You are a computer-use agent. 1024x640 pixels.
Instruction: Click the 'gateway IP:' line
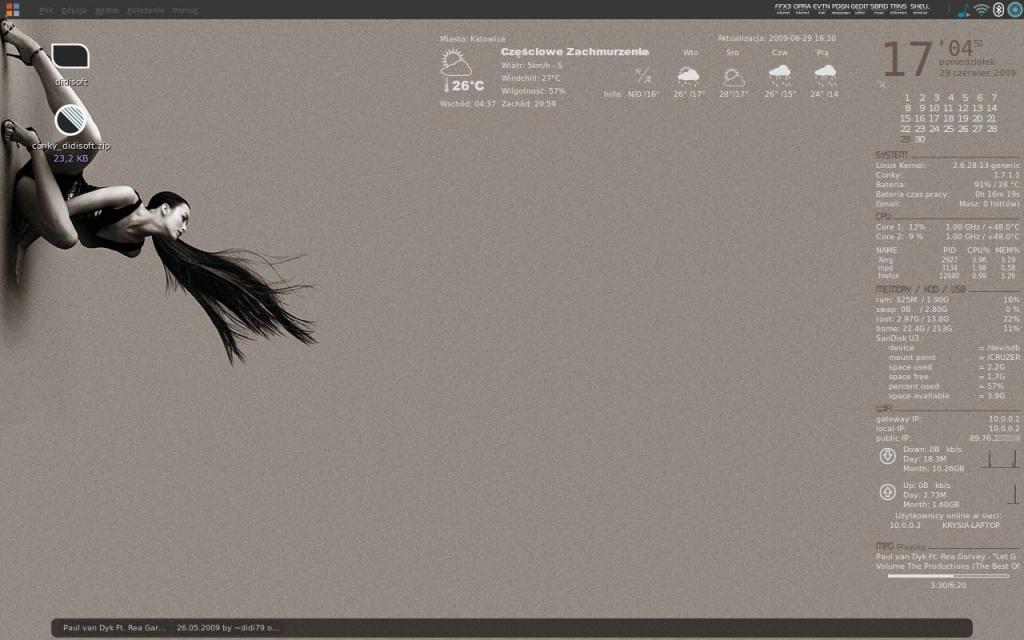(x=948, y=419)
